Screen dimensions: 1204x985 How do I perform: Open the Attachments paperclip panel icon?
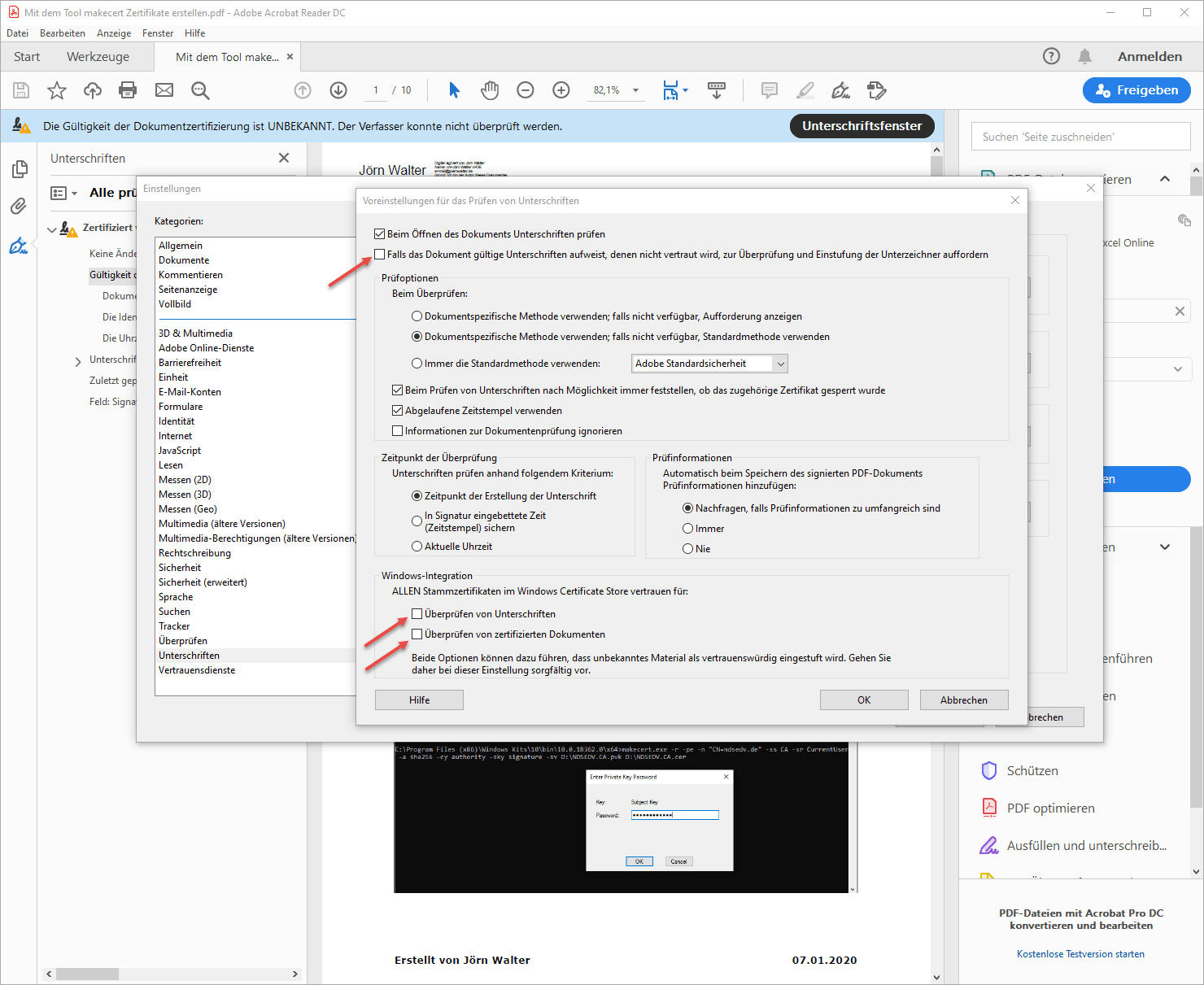[19, 207]
